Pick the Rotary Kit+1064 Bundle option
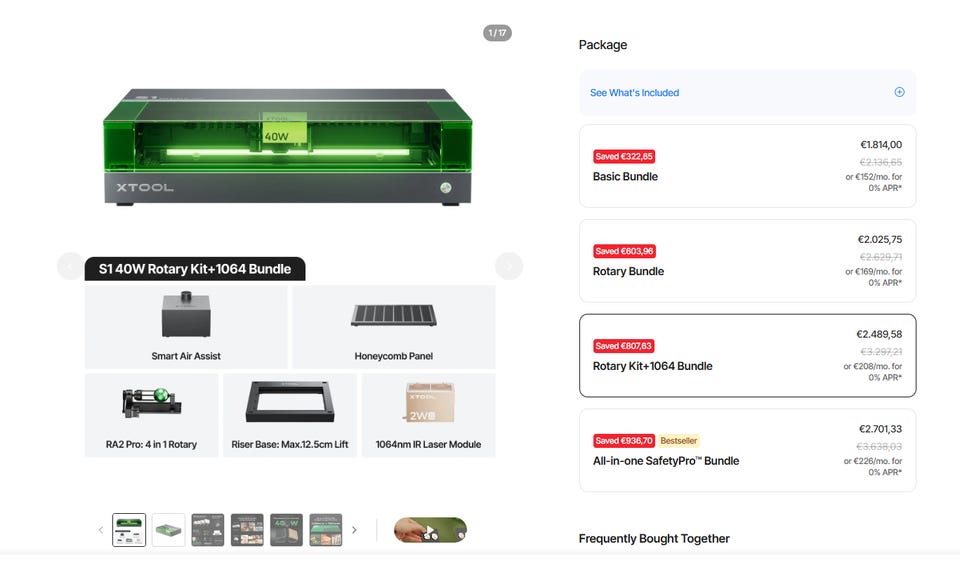Screen dimensions: 960x563 point(748,356)
